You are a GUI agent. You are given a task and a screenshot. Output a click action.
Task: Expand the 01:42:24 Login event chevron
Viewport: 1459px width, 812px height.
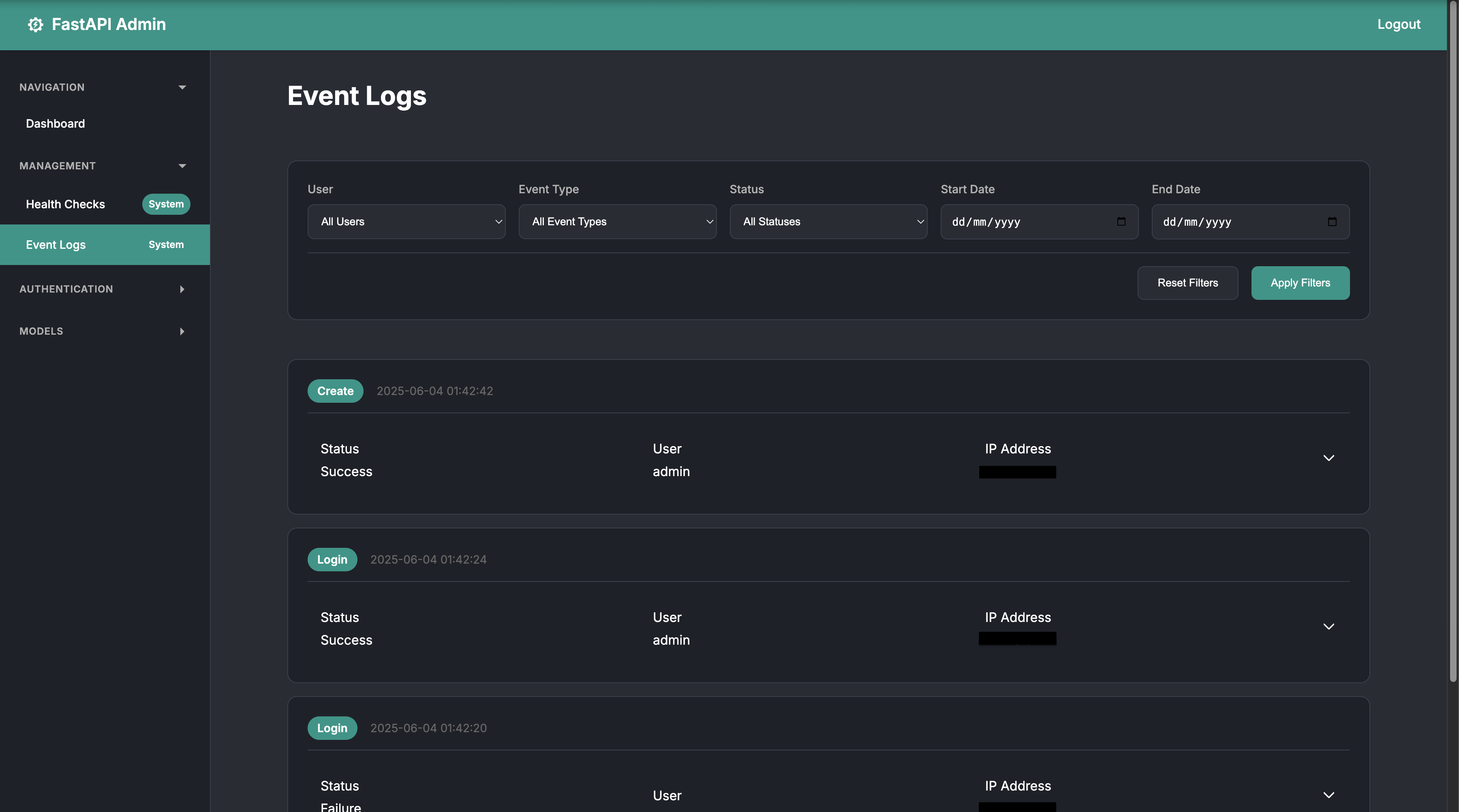pos(1329,626)
